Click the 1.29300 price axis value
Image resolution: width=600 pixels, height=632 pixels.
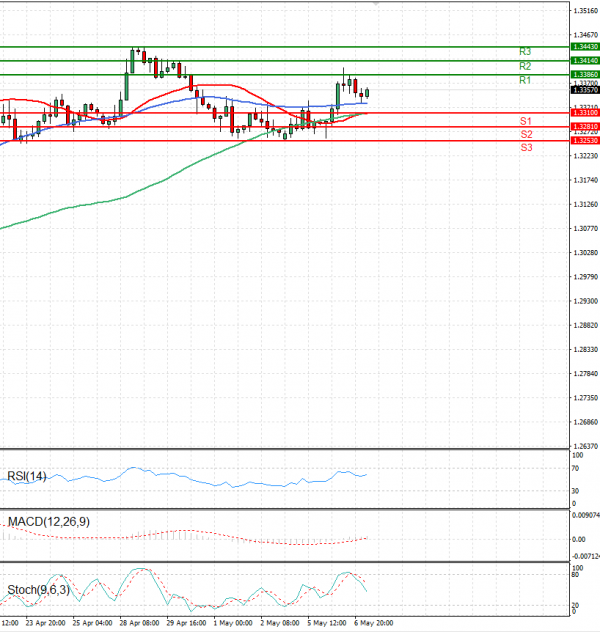[586, 301]
